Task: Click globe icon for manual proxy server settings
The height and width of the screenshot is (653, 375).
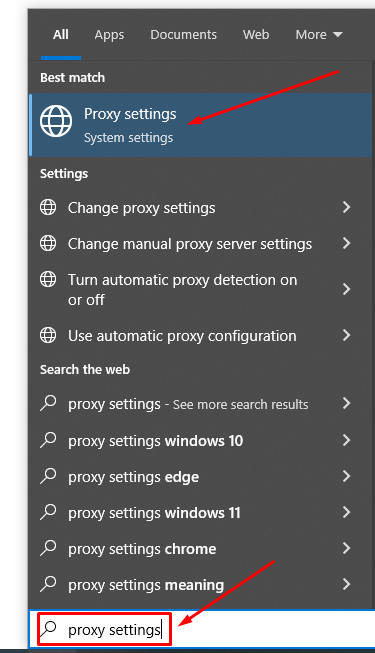Action: click(48, 243)
